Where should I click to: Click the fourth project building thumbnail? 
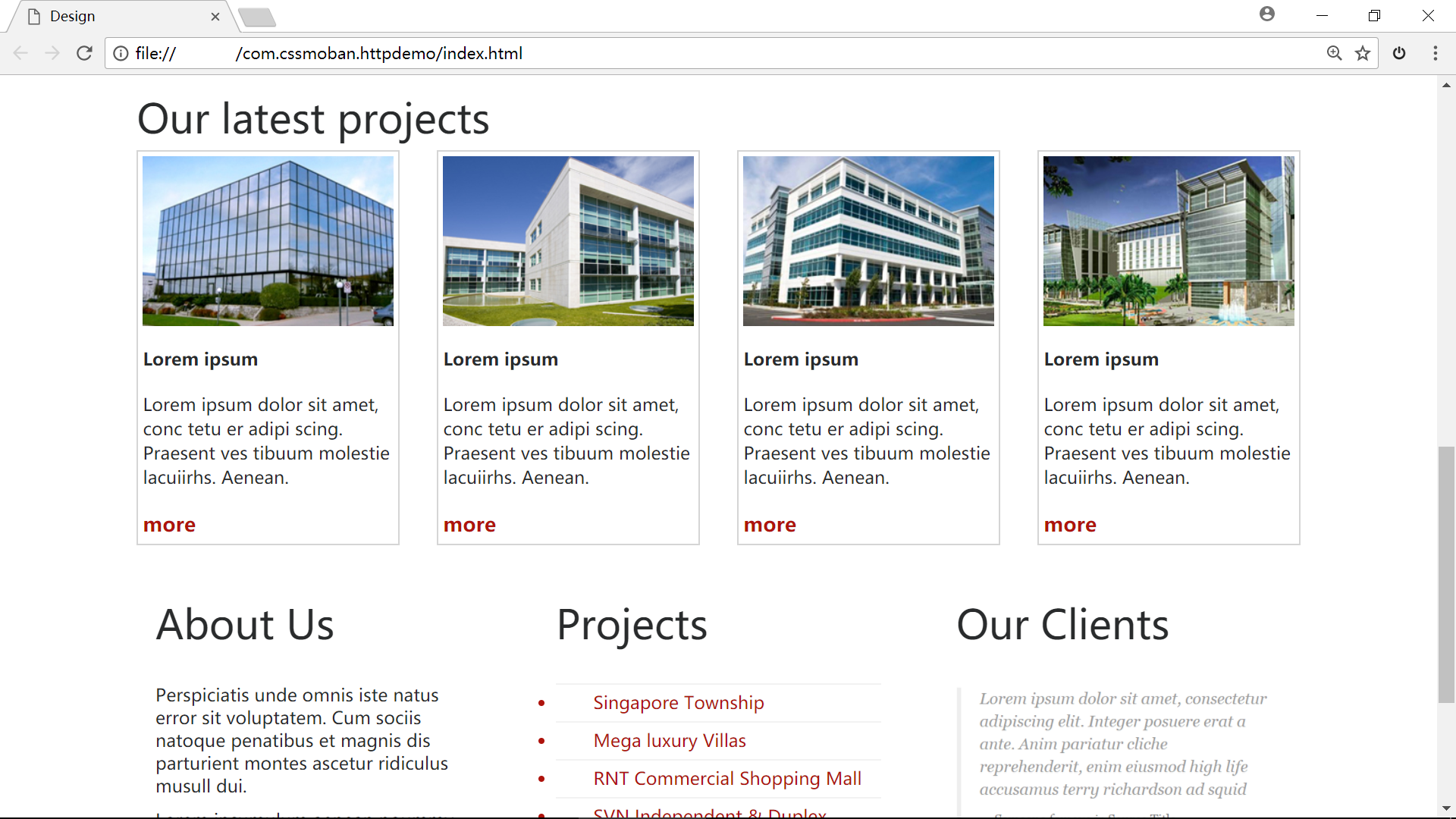point(1167,241)
